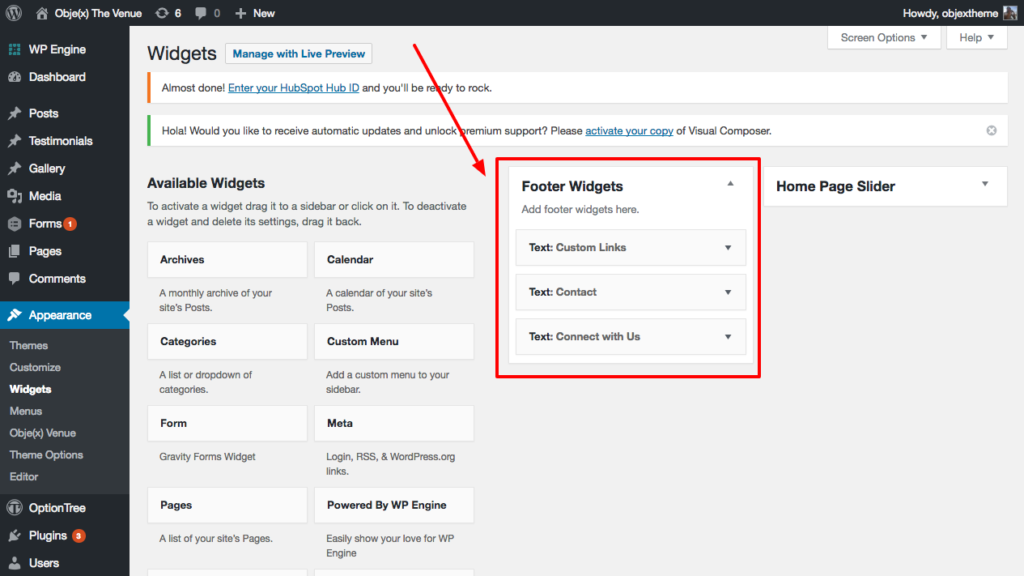
Task: Click the Dashboard gauge icon
Action: [14, 77]
